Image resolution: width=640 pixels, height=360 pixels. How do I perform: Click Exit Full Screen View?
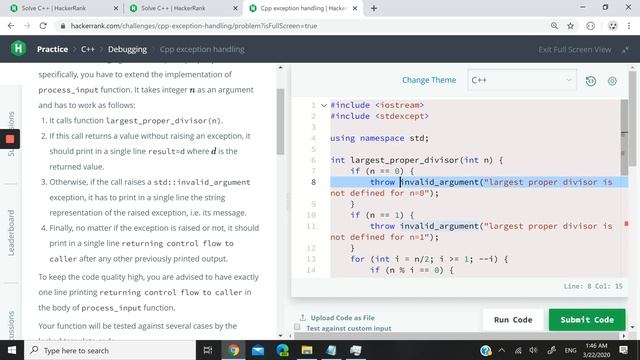pyautogui.click(x=574, y=49)
